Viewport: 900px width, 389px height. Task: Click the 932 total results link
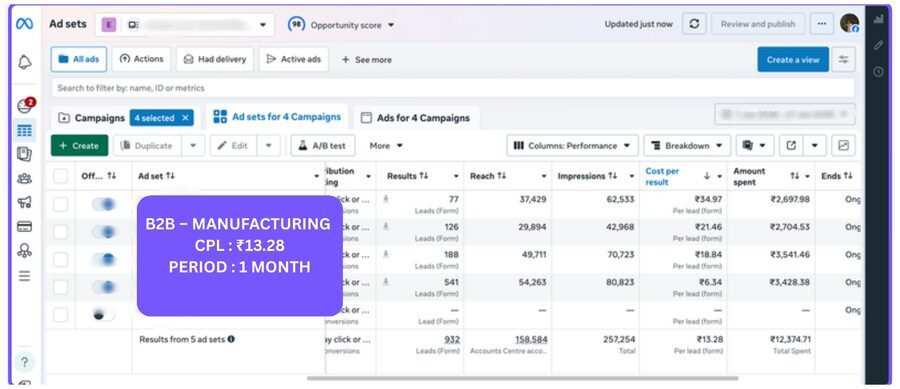click(x=452, y=340)
